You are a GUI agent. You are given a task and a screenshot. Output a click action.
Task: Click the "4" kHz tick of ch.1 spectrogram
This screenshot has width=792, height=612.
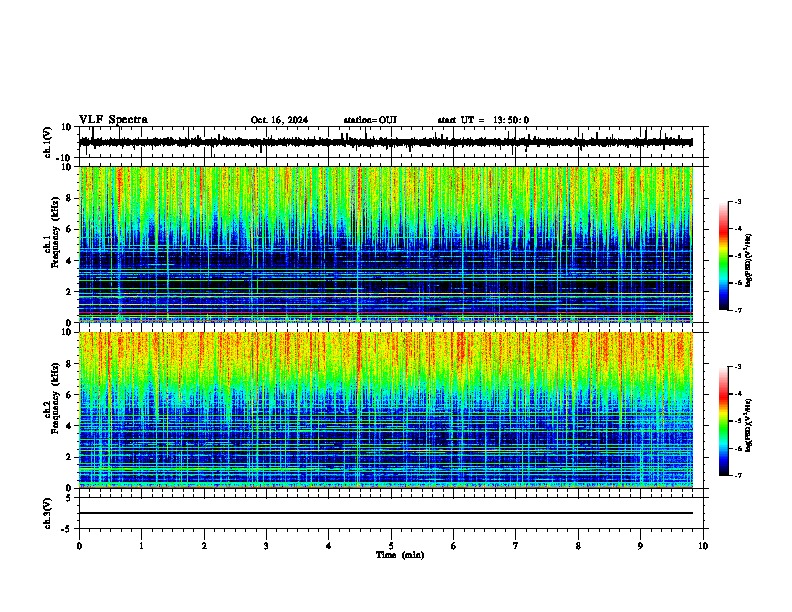tap(70, 261)
